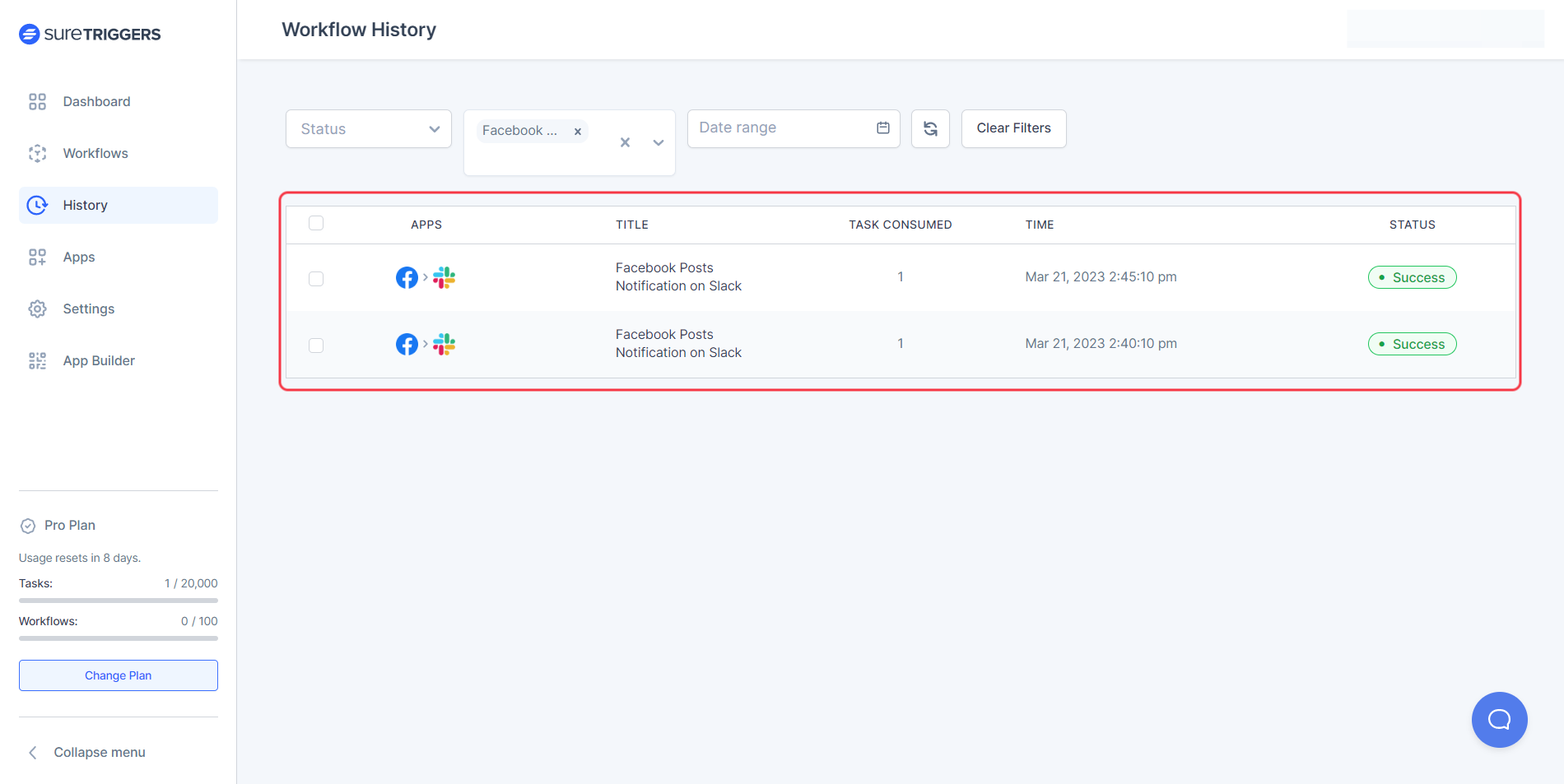The image size is (1564, 784).
Task: Click the Clear Filters button
Action: click(1013, 128)
